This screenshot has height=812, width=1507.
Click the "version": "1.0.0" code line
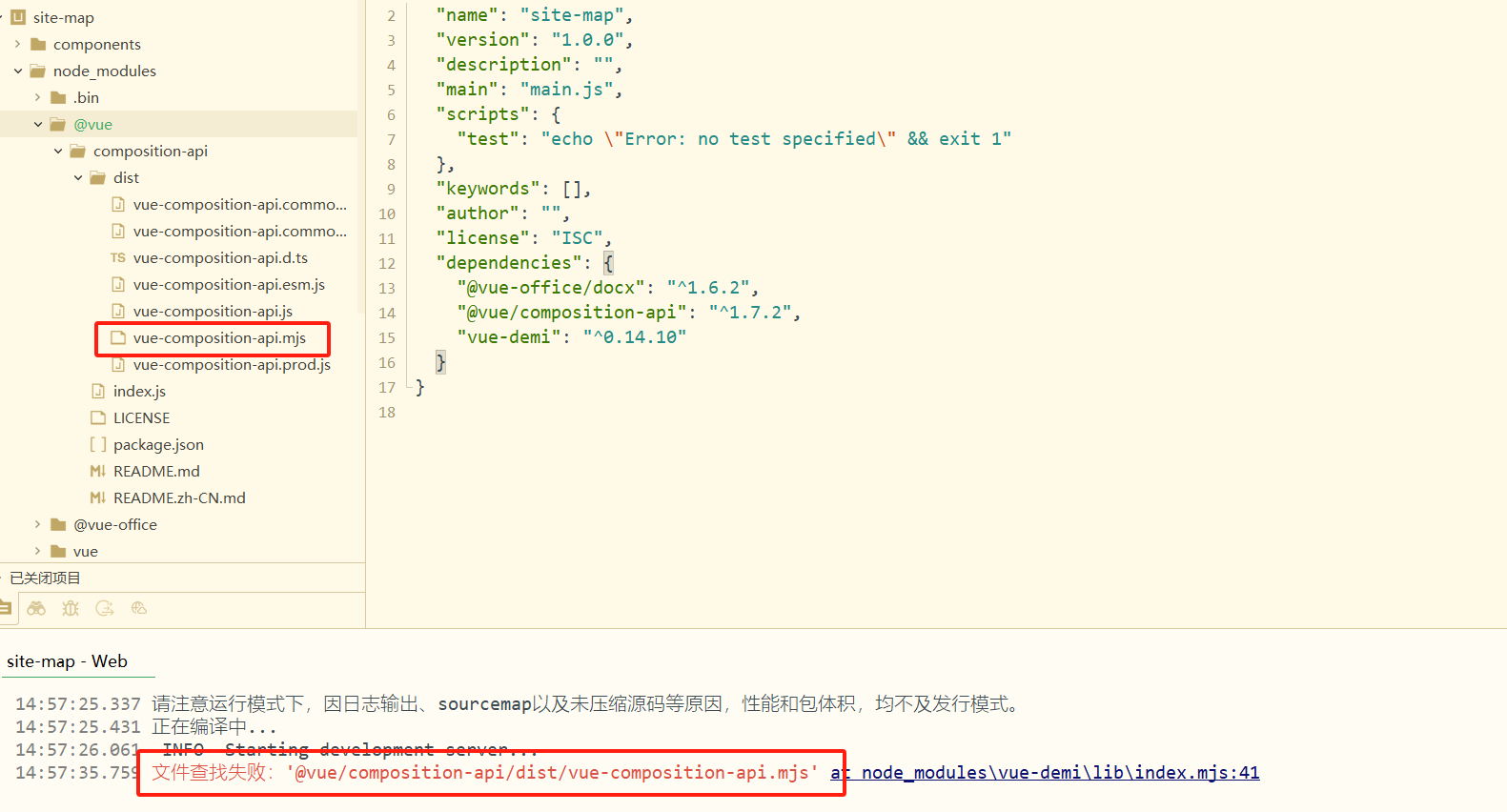point(534,40)
